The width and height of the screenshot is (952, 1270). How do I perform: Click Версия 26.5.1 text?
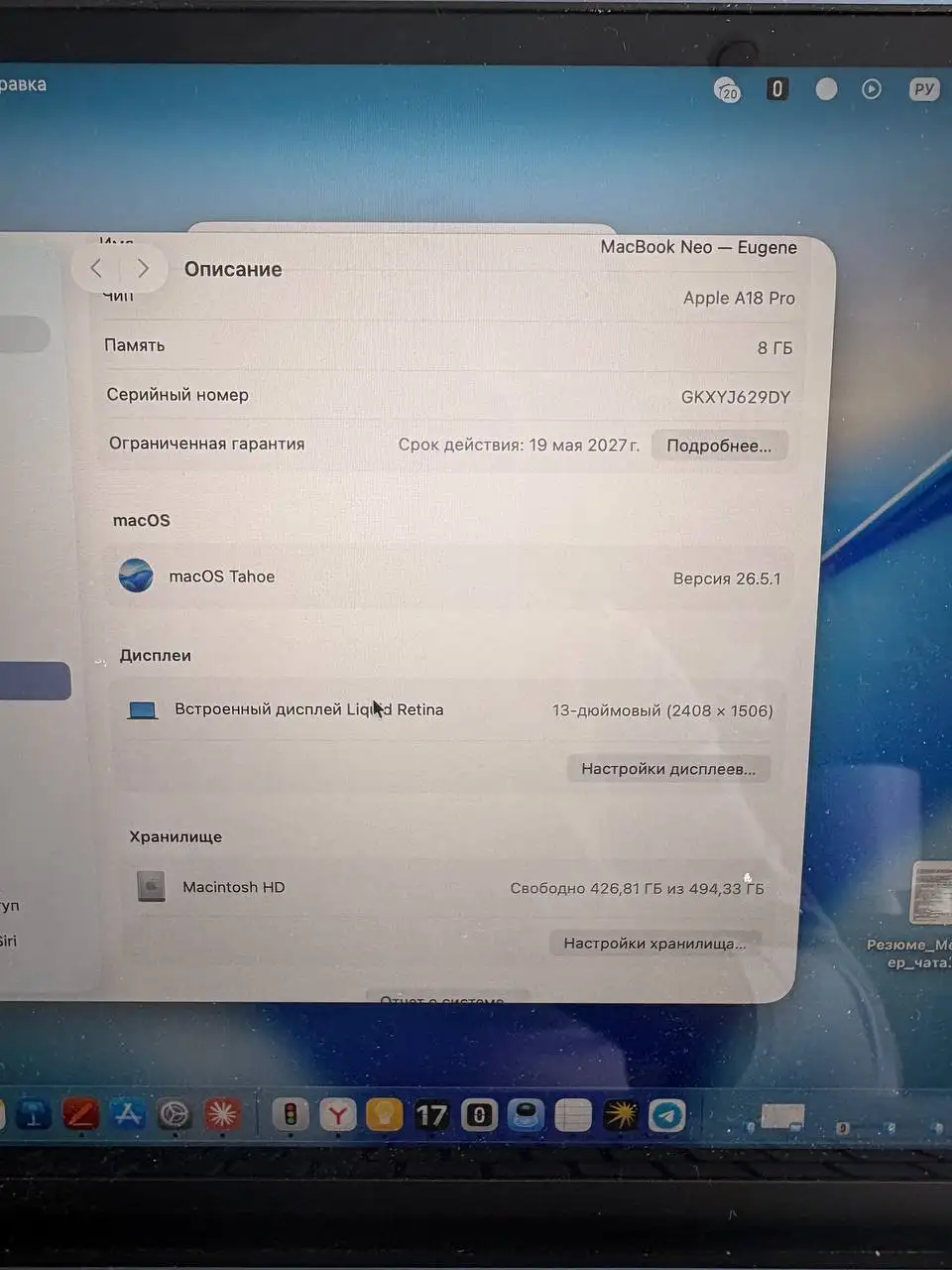[x=727, y=578]
